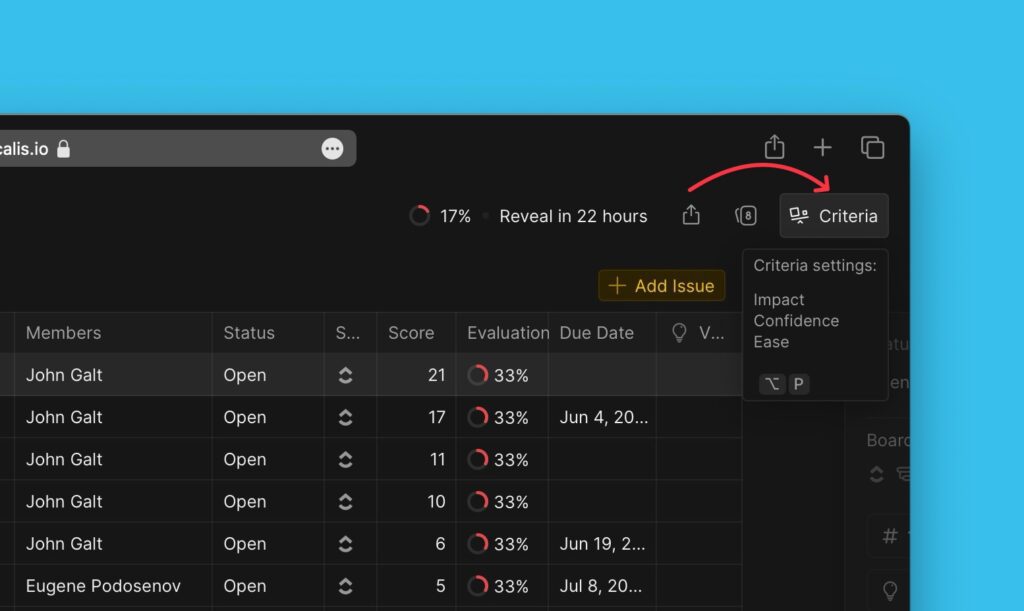Click the Members column header
The height and width of the screenshot is (611, 1024).
pos(63,333)
